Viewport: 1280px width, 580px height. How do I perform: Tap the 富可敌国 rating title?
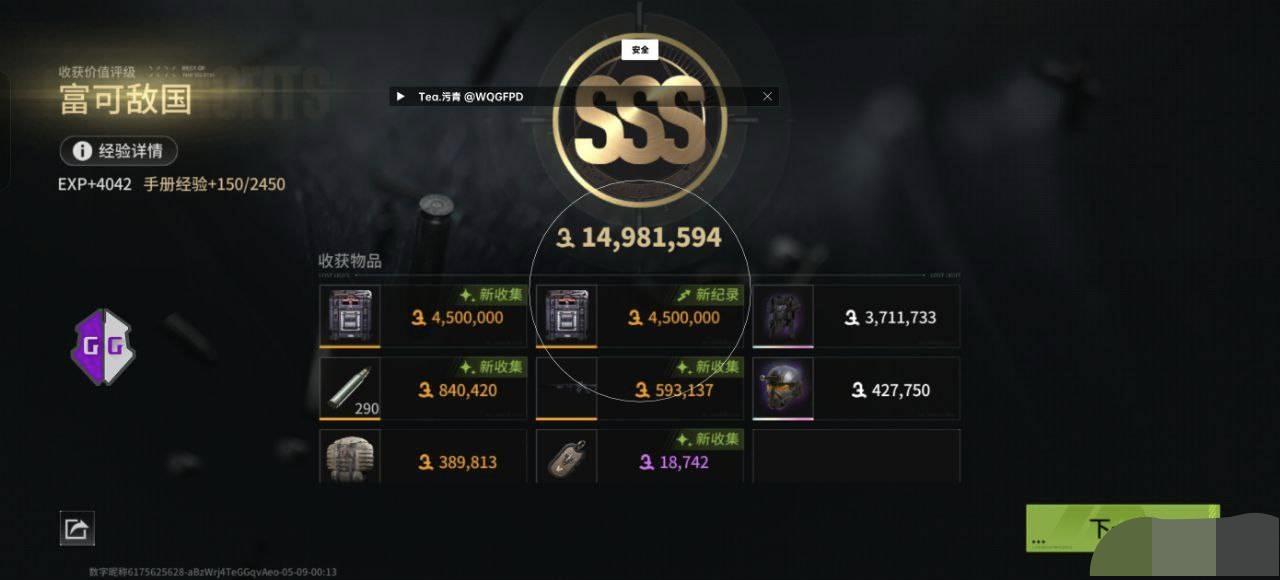click(x=125, y=99)
